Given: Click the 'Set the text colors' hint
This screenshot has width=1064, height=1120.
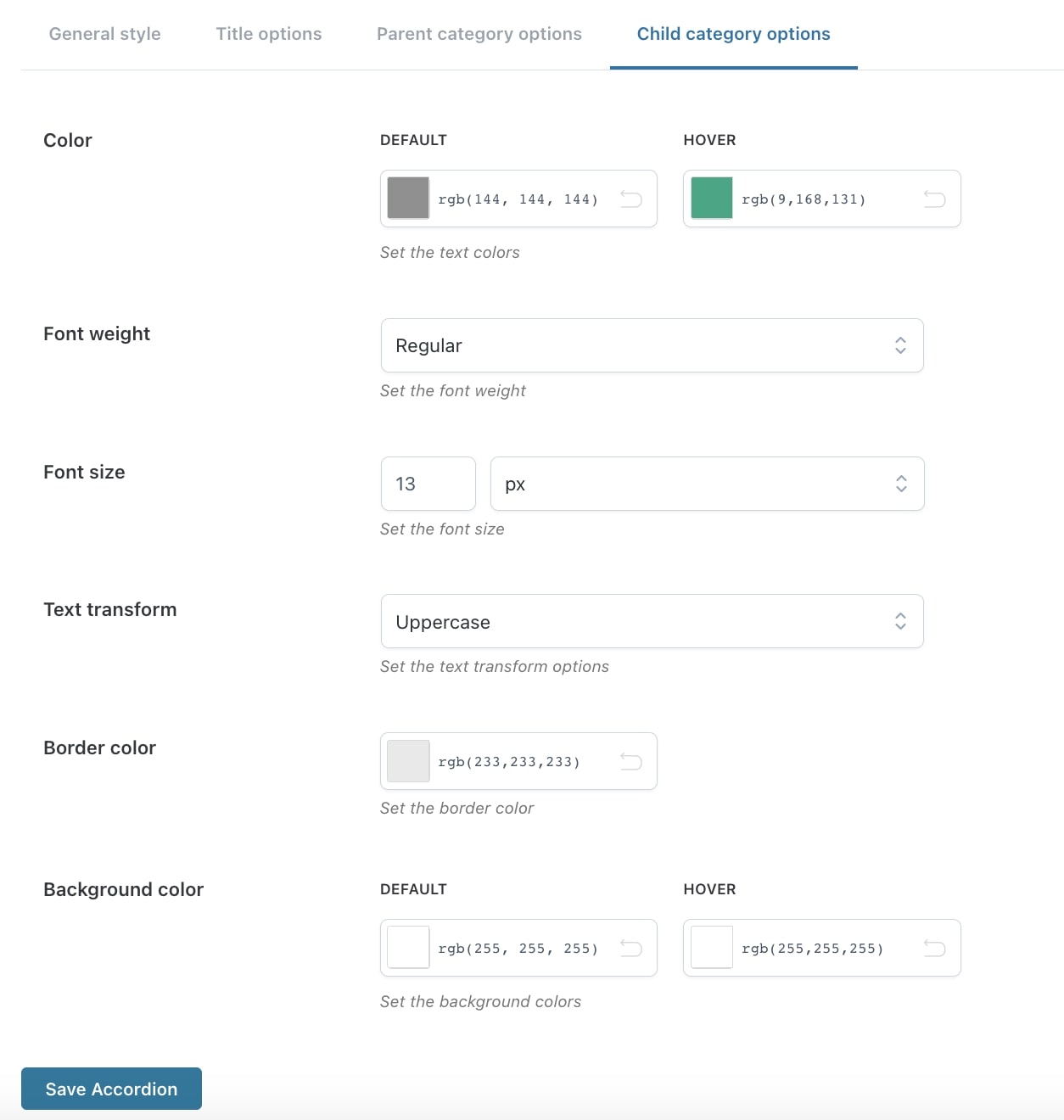Looking at the screenshot, I should (450, 252).
